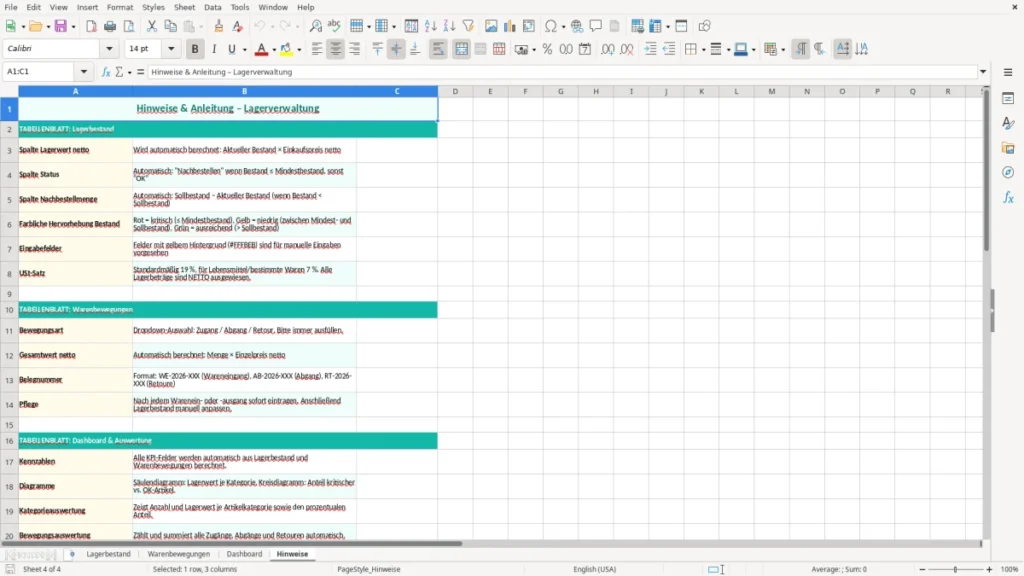Open the Function Wizard next to the formula bar
Viewport: 1024px width, 576px height.
click(106, 72)
